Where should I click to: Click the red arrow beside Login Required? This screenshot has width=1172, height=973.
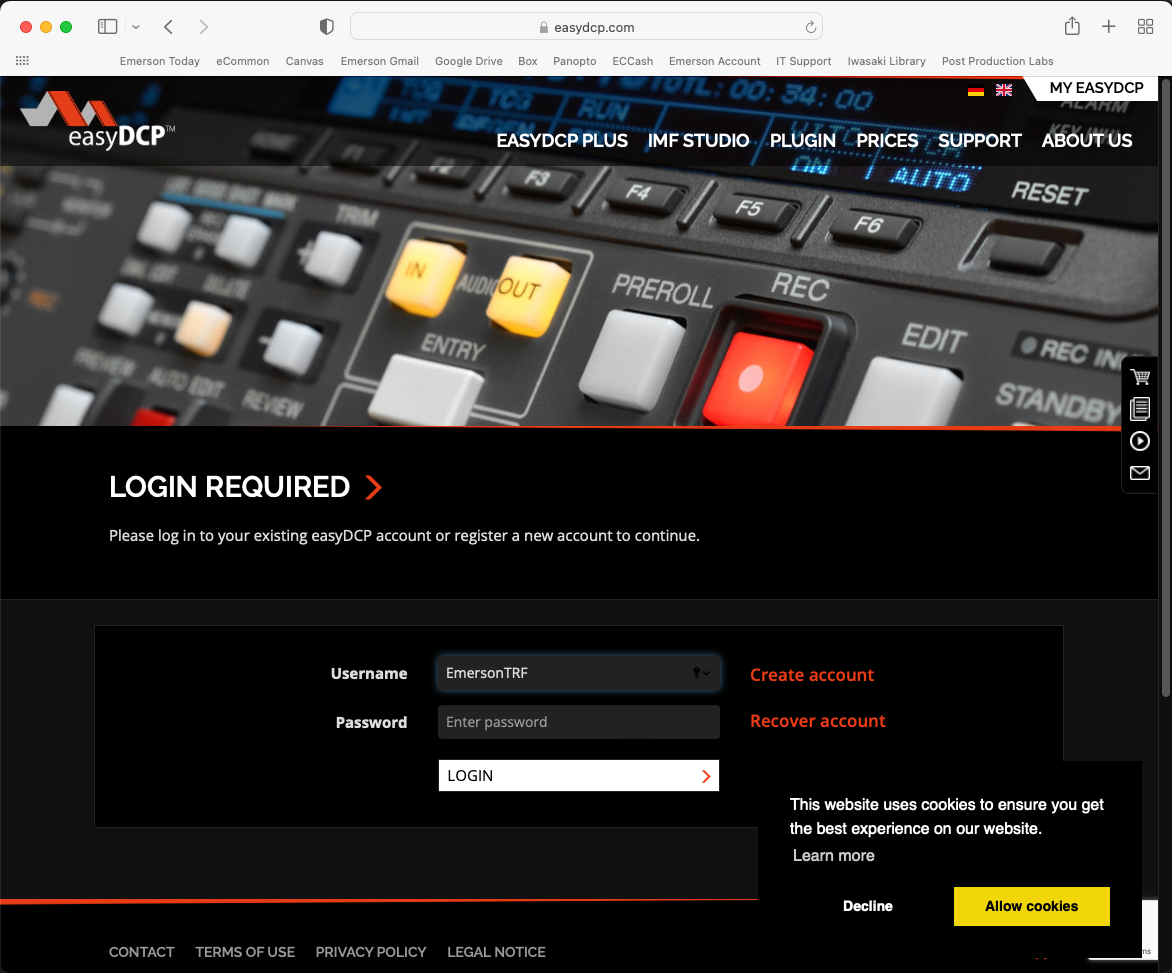374,487
